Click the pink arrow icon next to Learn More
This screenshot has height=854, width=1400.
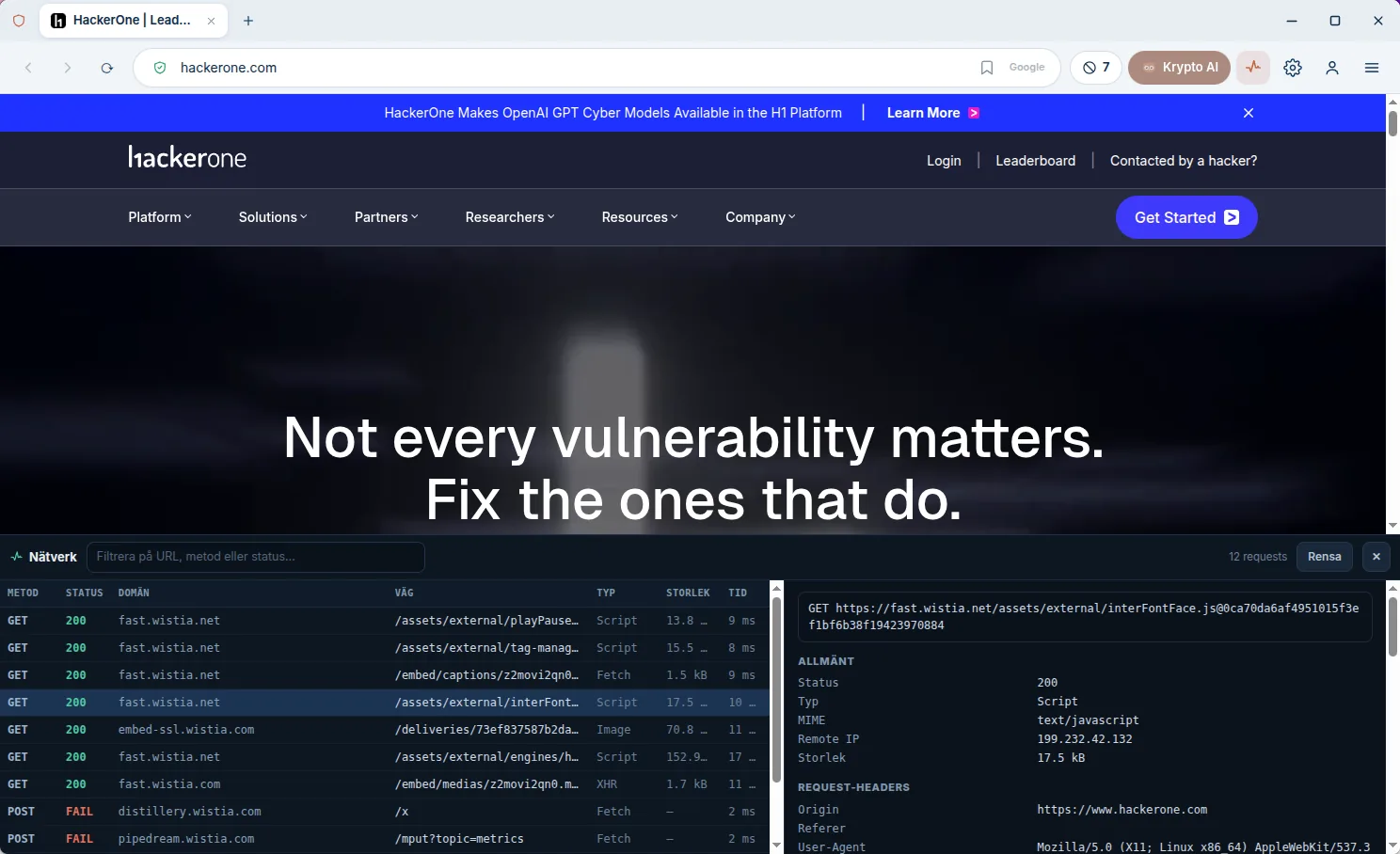point(974,113)
